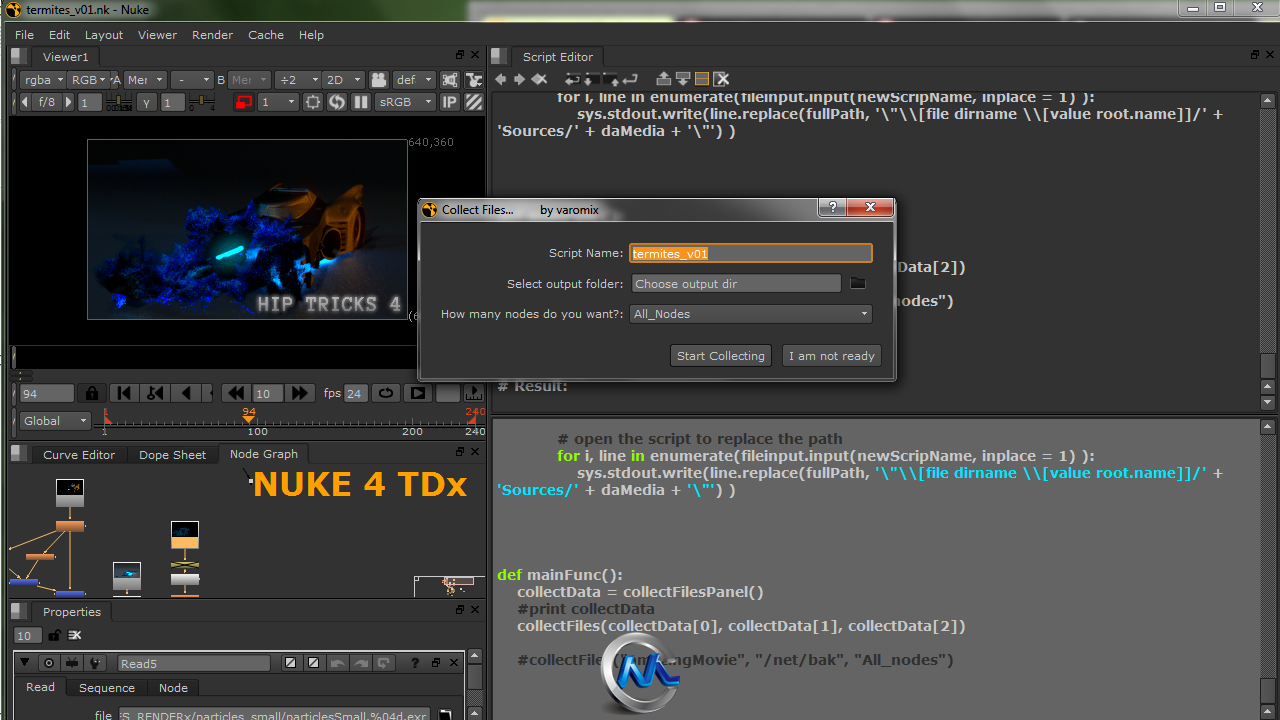Jump to previous keyframe button

(x=155, y=393)
